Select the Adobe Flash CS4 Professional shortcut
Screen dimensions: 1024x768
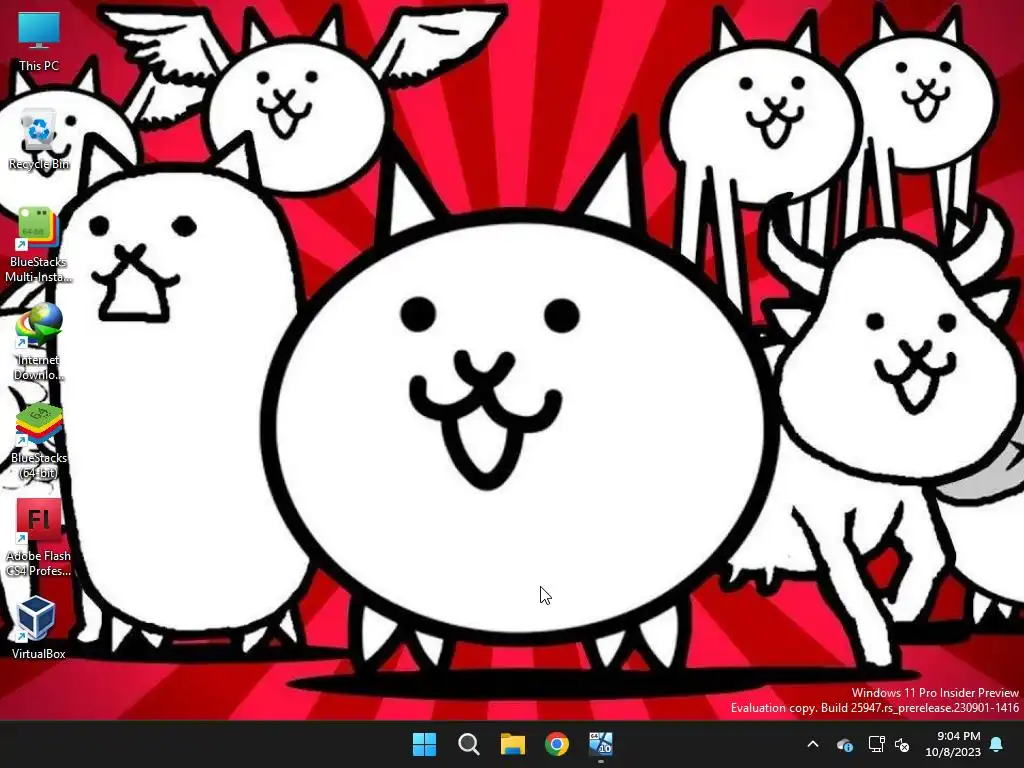point(39,539)
